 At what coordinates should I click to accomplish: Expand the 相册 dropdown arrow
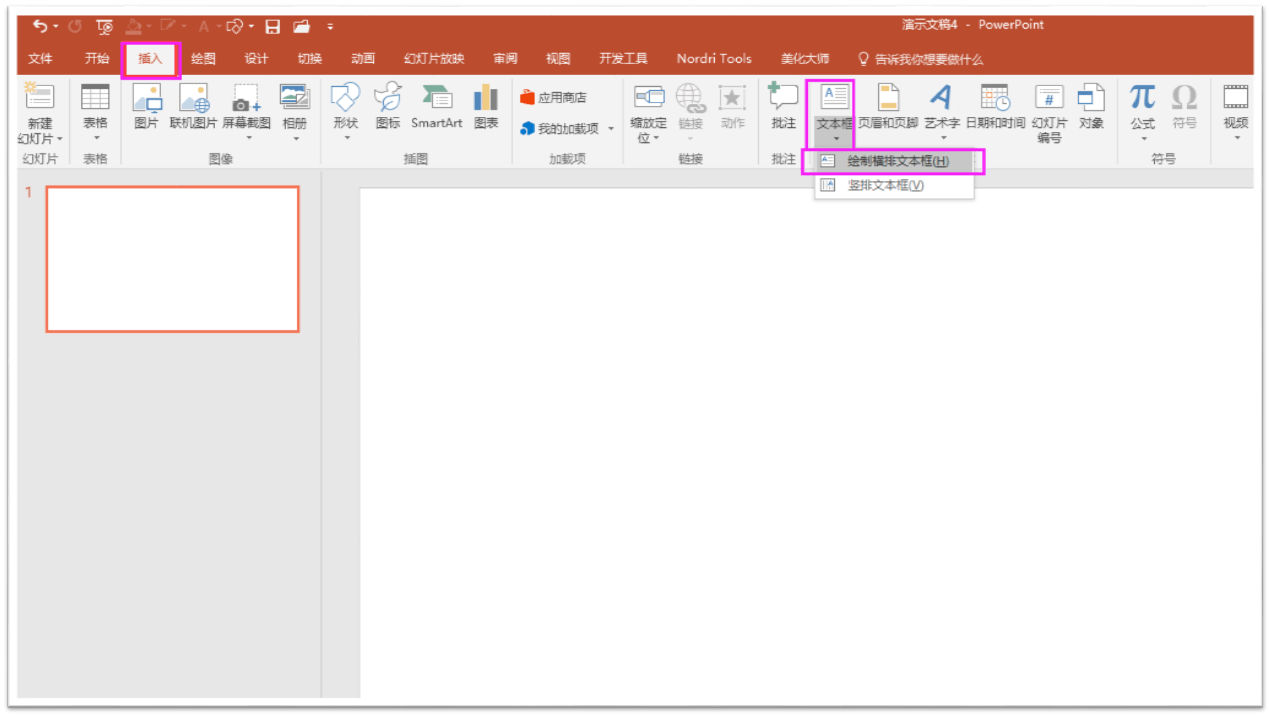(x=295, y=139)
